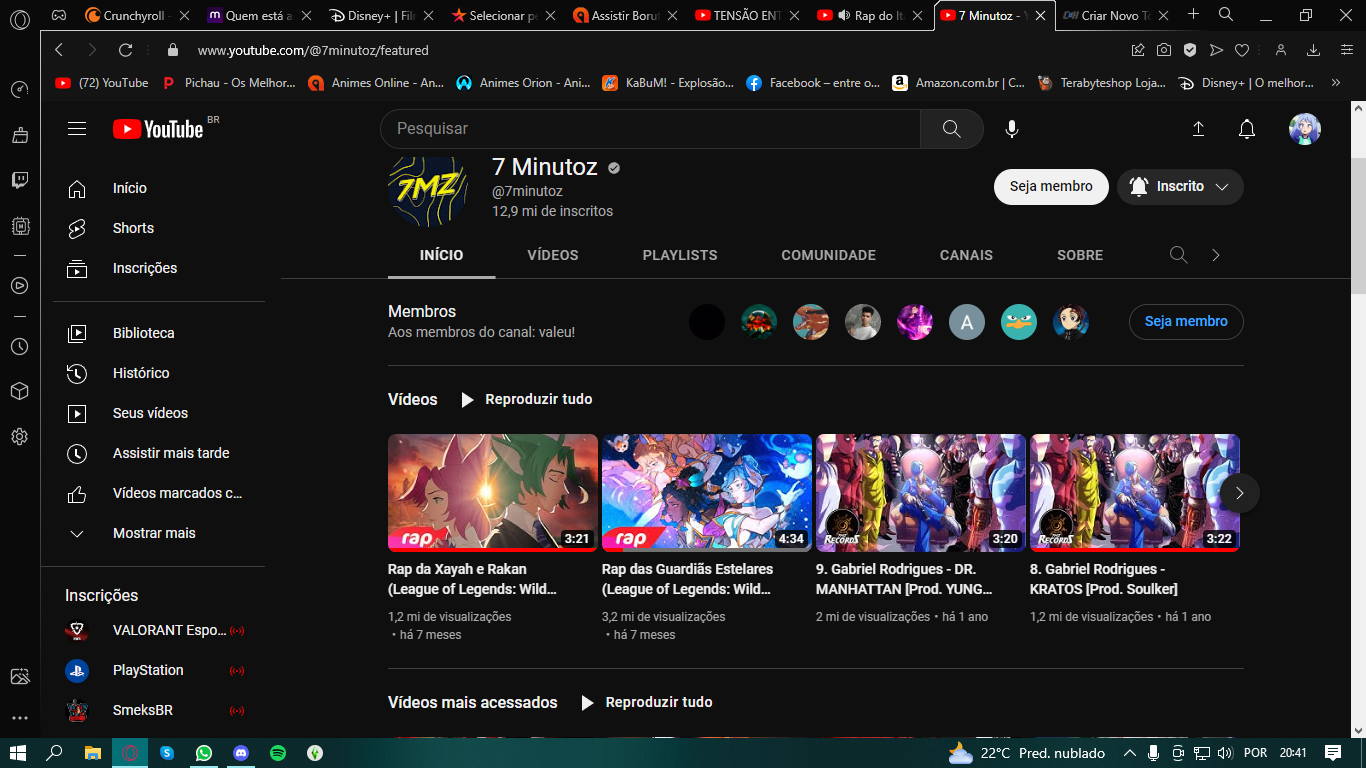Open WhatsApp from Windows taskbar

(204, 753)
